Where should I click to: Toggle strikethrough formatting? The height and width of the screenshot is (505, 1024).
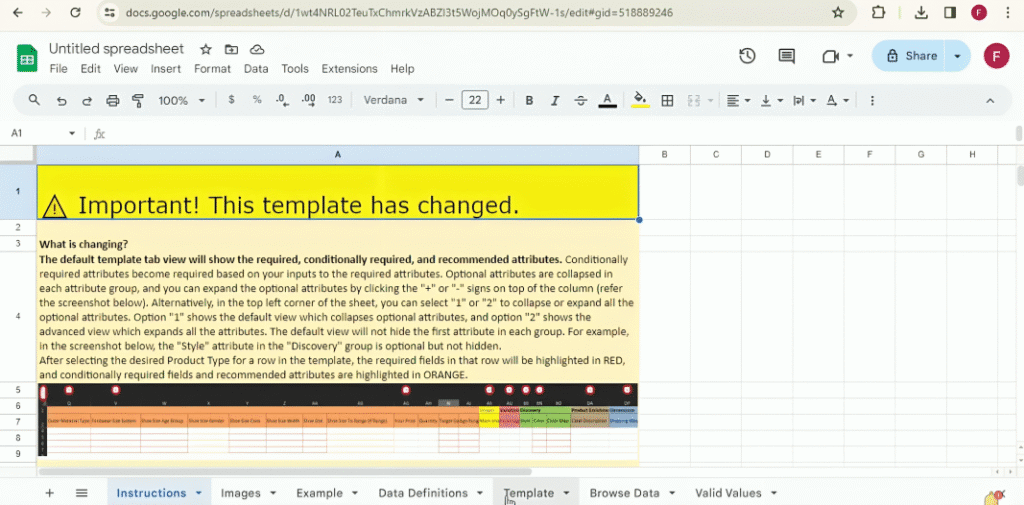click(x=581, y=100)
